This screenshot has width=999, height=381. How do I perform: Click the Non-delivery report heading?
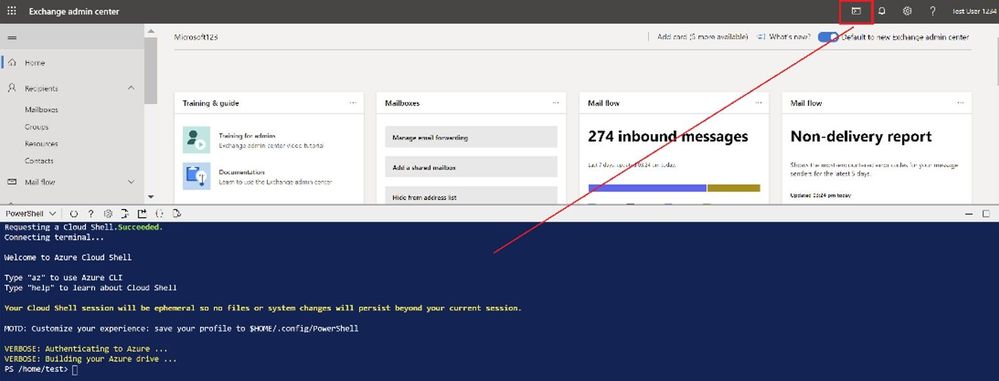pos(861,136)
